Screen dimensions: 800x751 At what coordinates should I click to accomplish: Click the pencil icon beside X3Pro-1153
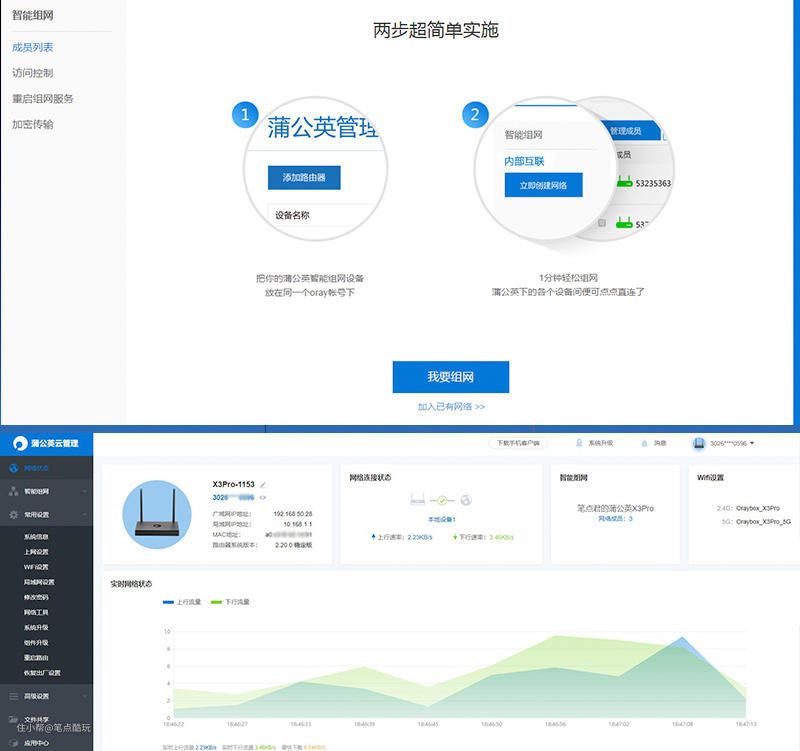(263, 484)
